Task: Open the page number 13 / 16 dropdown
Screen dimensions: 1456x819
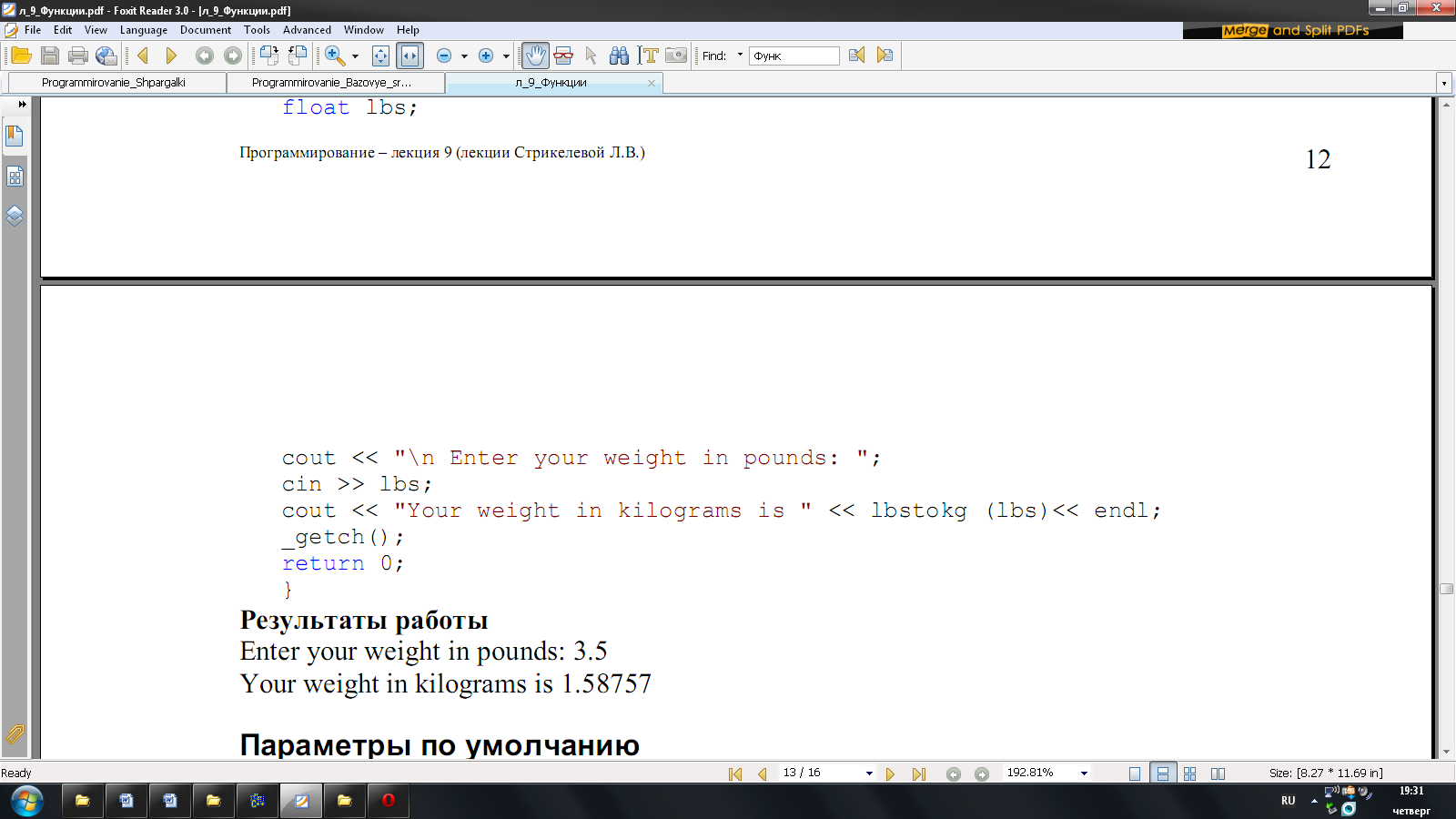Action: [869, 773]
